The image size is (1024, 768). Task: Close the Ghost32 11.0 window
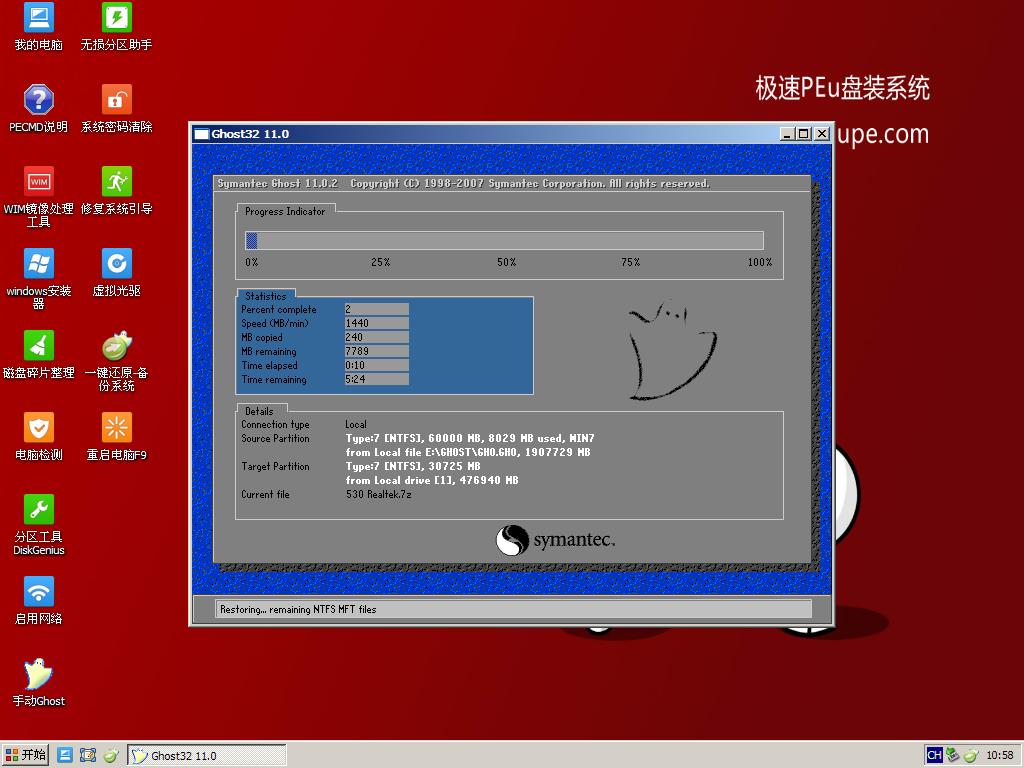(822, 134)
